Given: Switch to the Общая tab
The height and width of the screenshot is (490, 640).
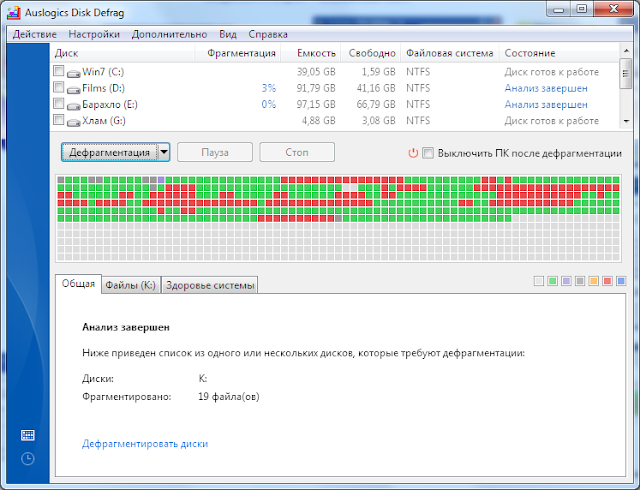Looking at the screenshot, I should (x=78, y=283).
